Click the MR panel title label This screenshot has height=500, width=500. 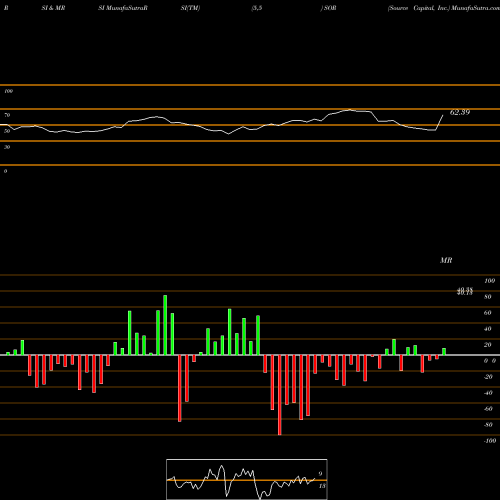point(446,260)
